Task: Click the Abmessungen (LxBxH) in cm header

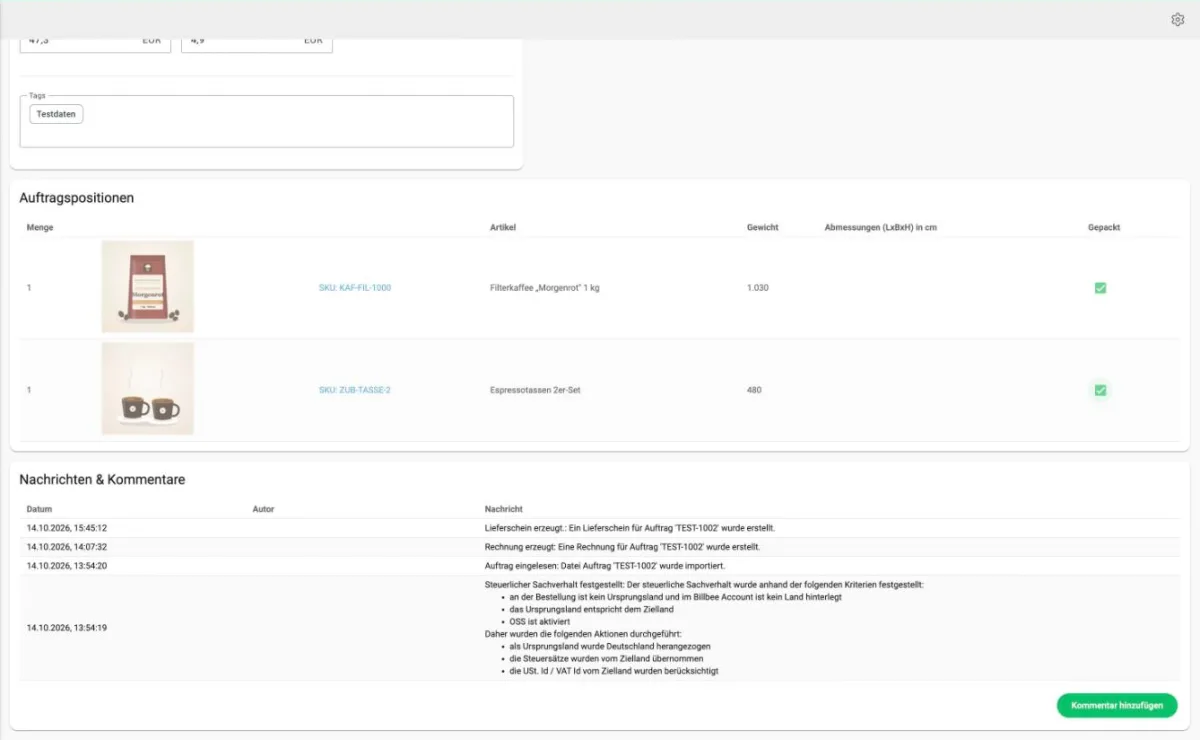Action: 881,227
